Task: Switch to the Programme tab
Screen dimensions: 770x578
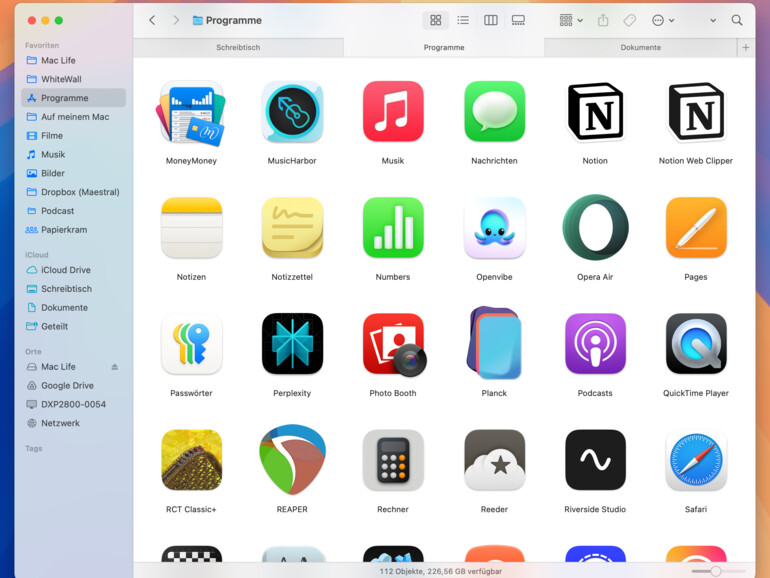Action: coord(444,47)
